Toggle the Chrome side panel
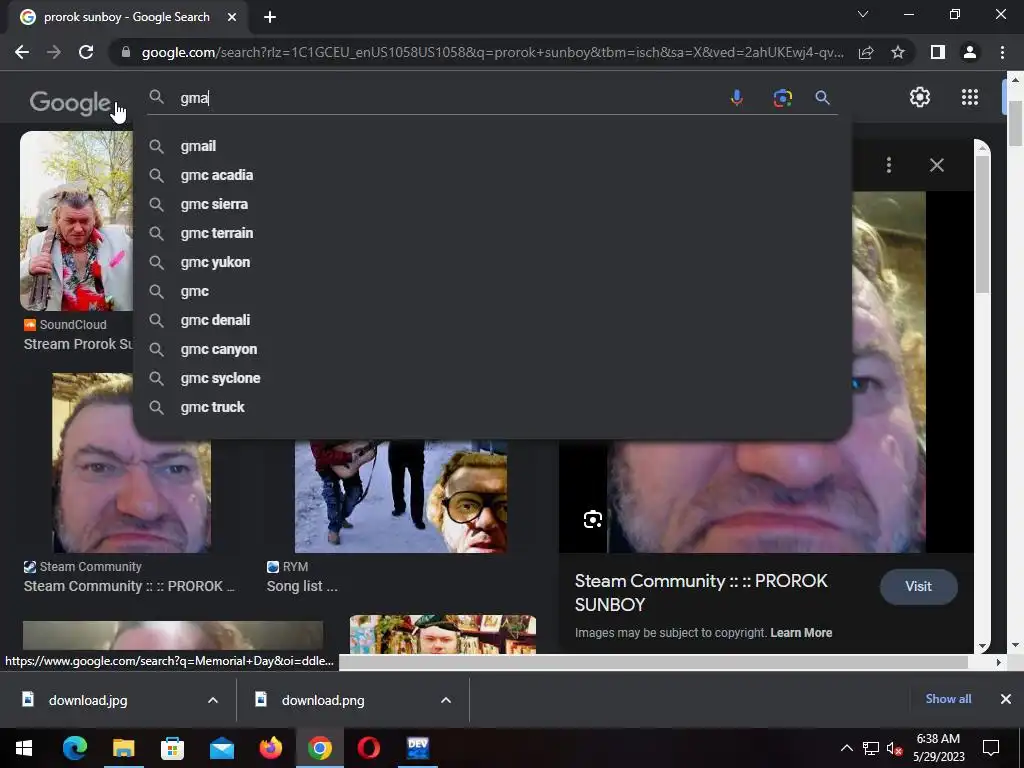This screenshot has height=768, width=1024. pos(937,52)
